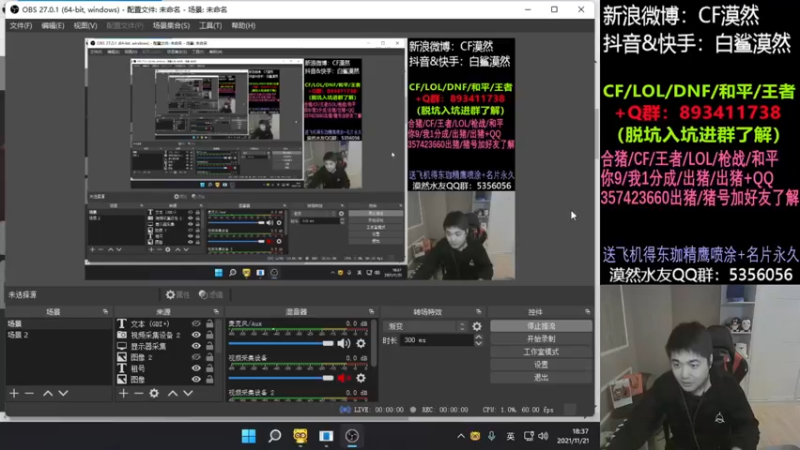The image size is (800, 450).
Task: Mute the 麦克风/Aux speaker icon
Action: coord(343,343)
